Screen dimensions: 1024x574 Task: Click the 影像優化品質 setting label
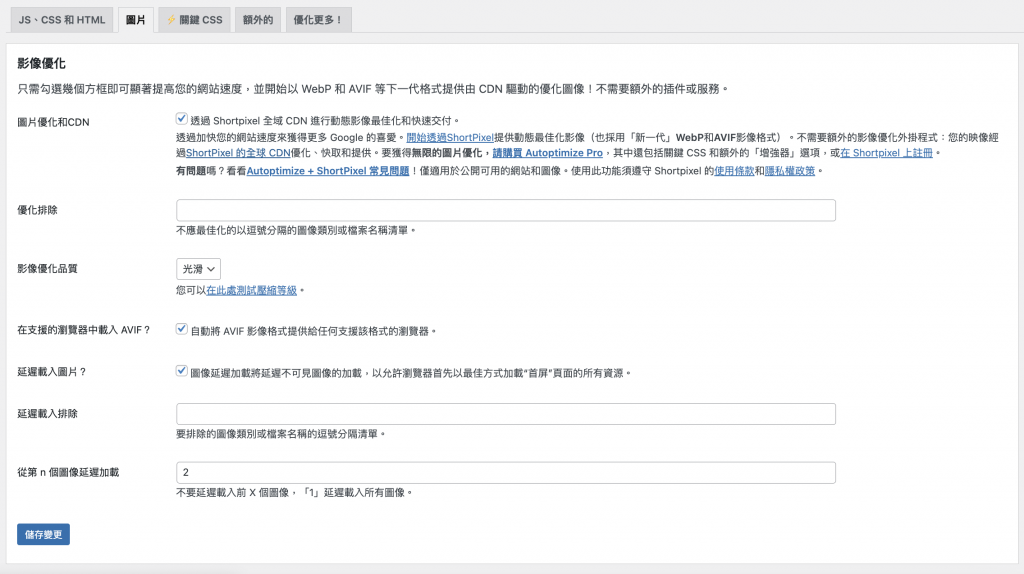(47, 268)
